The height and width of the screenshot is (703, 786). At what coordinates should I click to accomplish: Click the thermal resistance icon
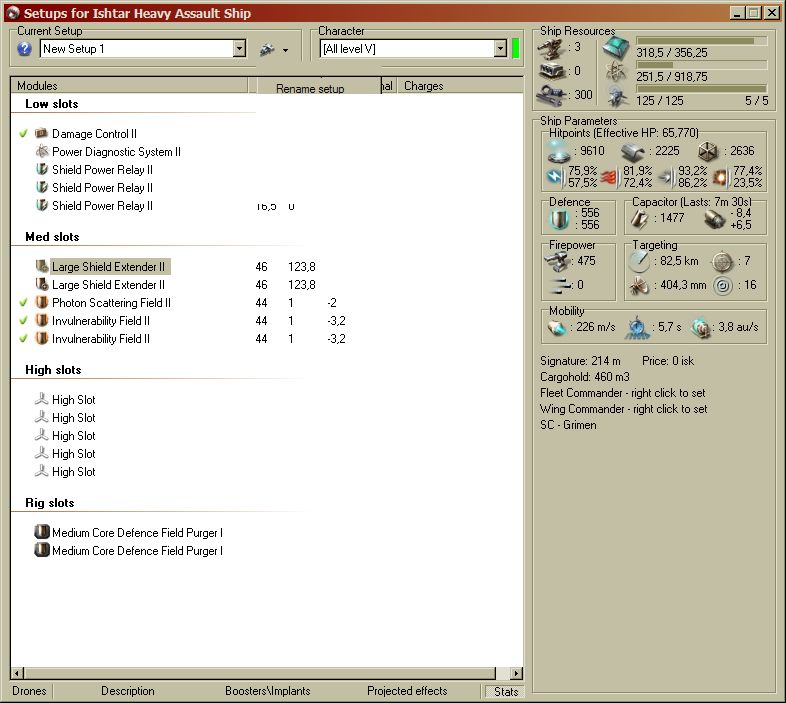pos(609,177)
